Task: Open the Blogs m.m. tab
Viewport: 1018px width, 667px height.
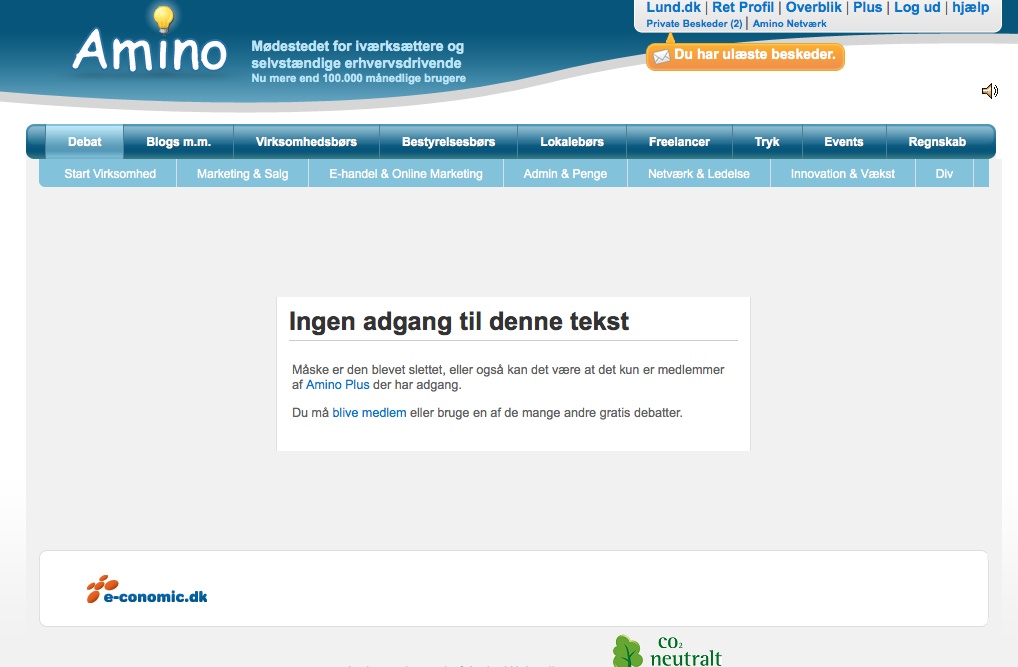Action: click(x=178, y=142)
